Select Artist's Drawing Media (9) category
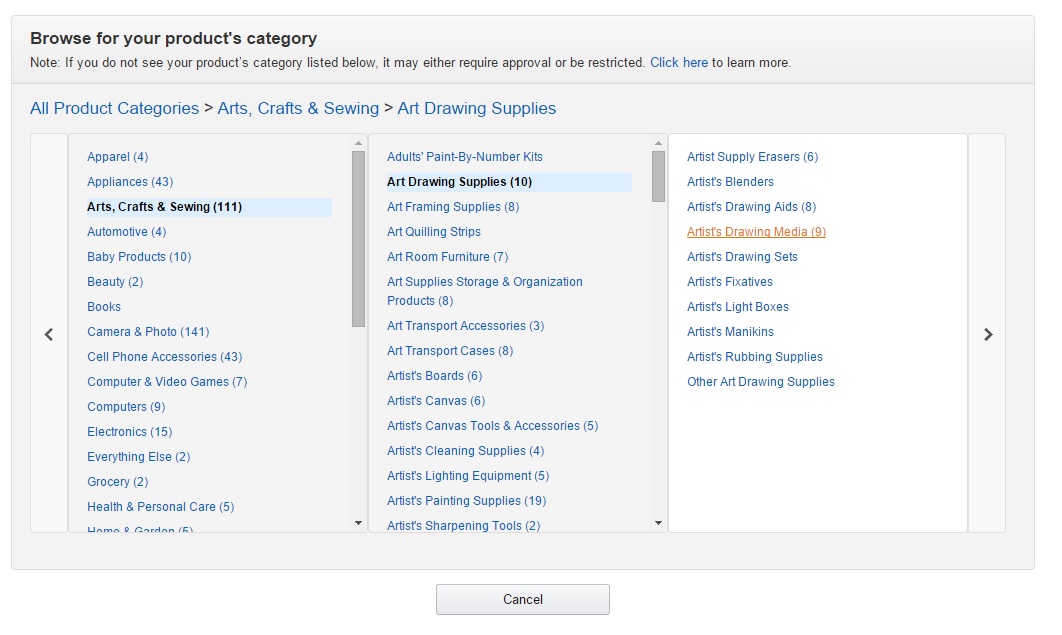The height and width of the screenshot is (635, 1062). pyautogui.click(x=756, y=232)
